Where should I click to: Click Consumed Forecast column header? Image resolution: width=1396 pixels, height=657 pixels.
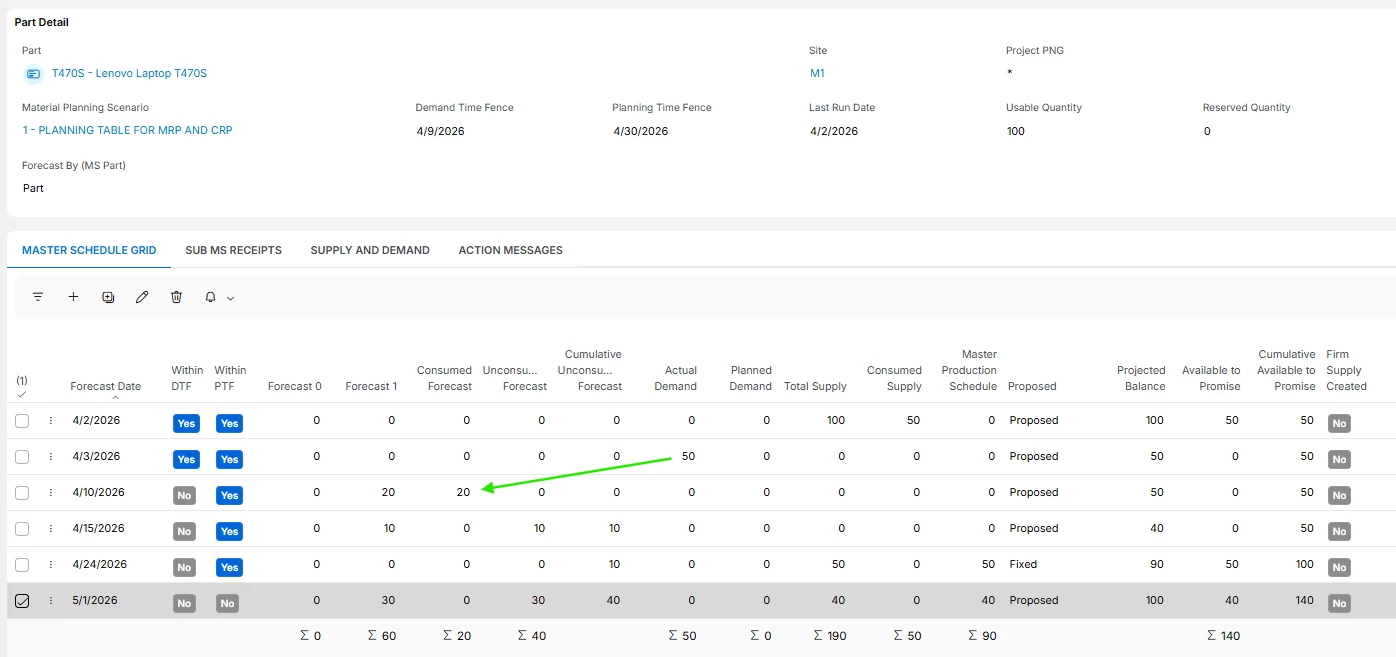(x=444, y=378)
